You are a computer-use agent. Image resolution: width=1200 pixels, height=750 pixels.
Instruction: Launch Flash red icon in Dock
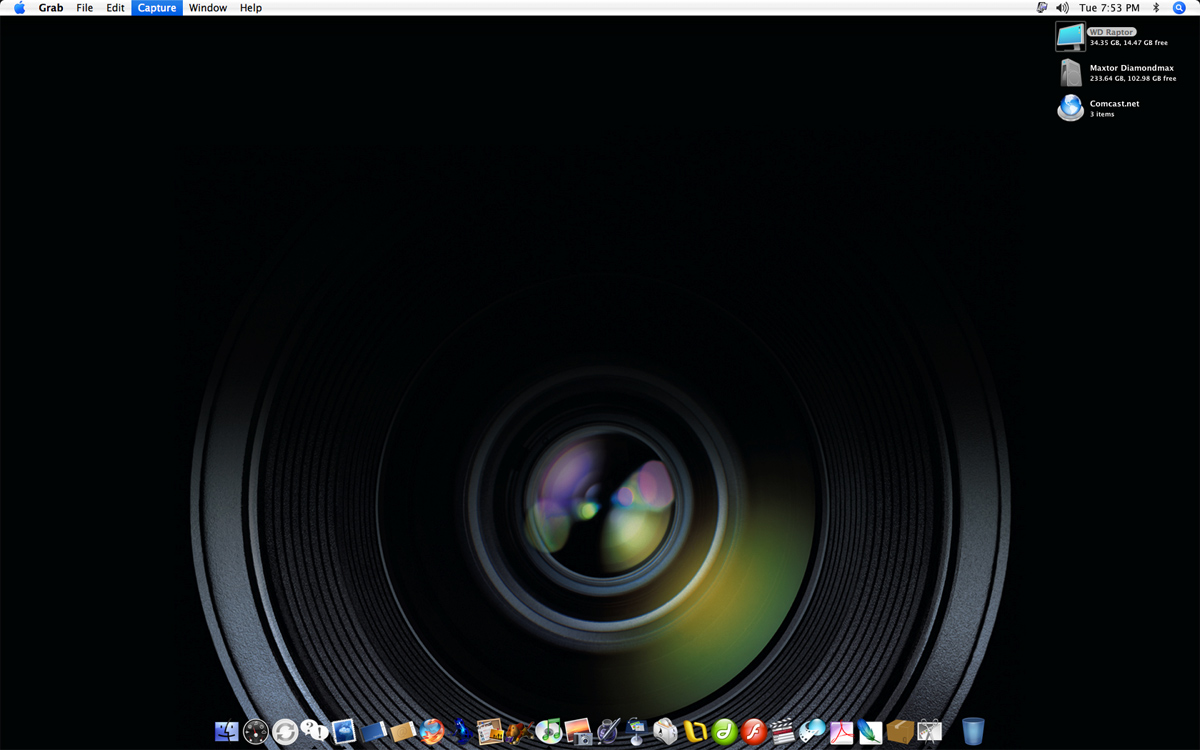point(753,732)
